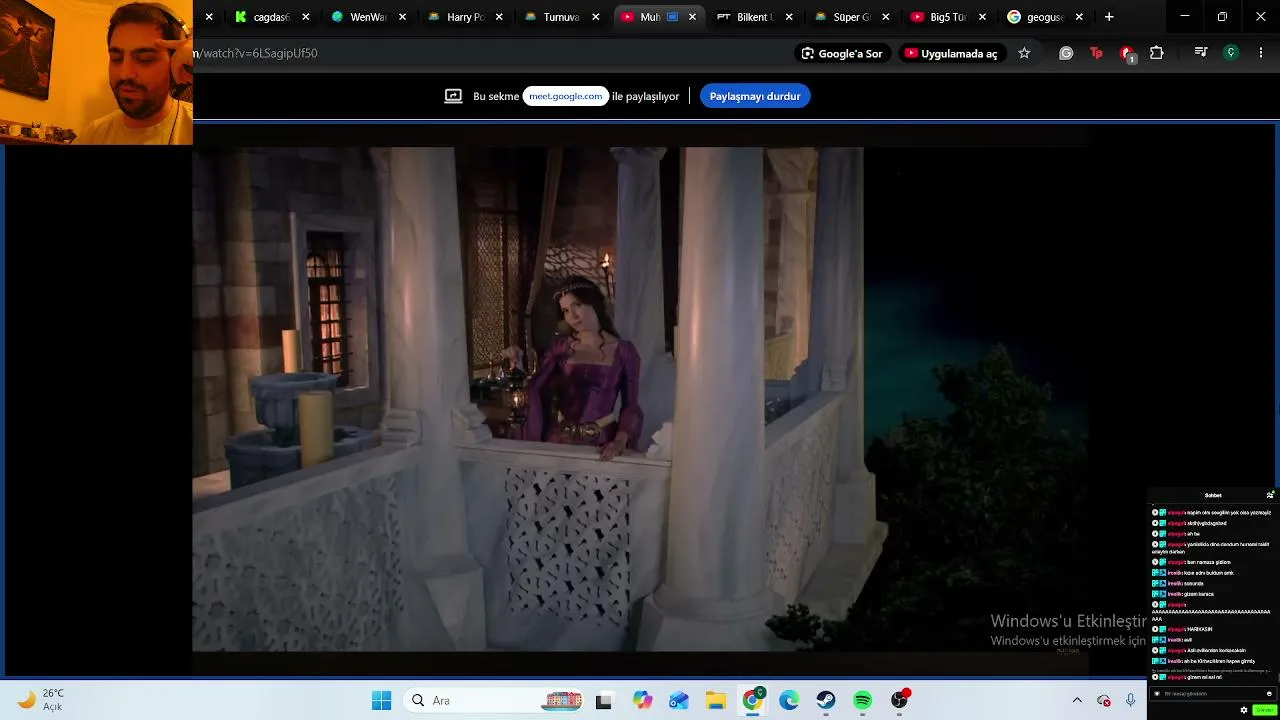Close the WenWar tab

pyautogui.click(x=402, y=17)
